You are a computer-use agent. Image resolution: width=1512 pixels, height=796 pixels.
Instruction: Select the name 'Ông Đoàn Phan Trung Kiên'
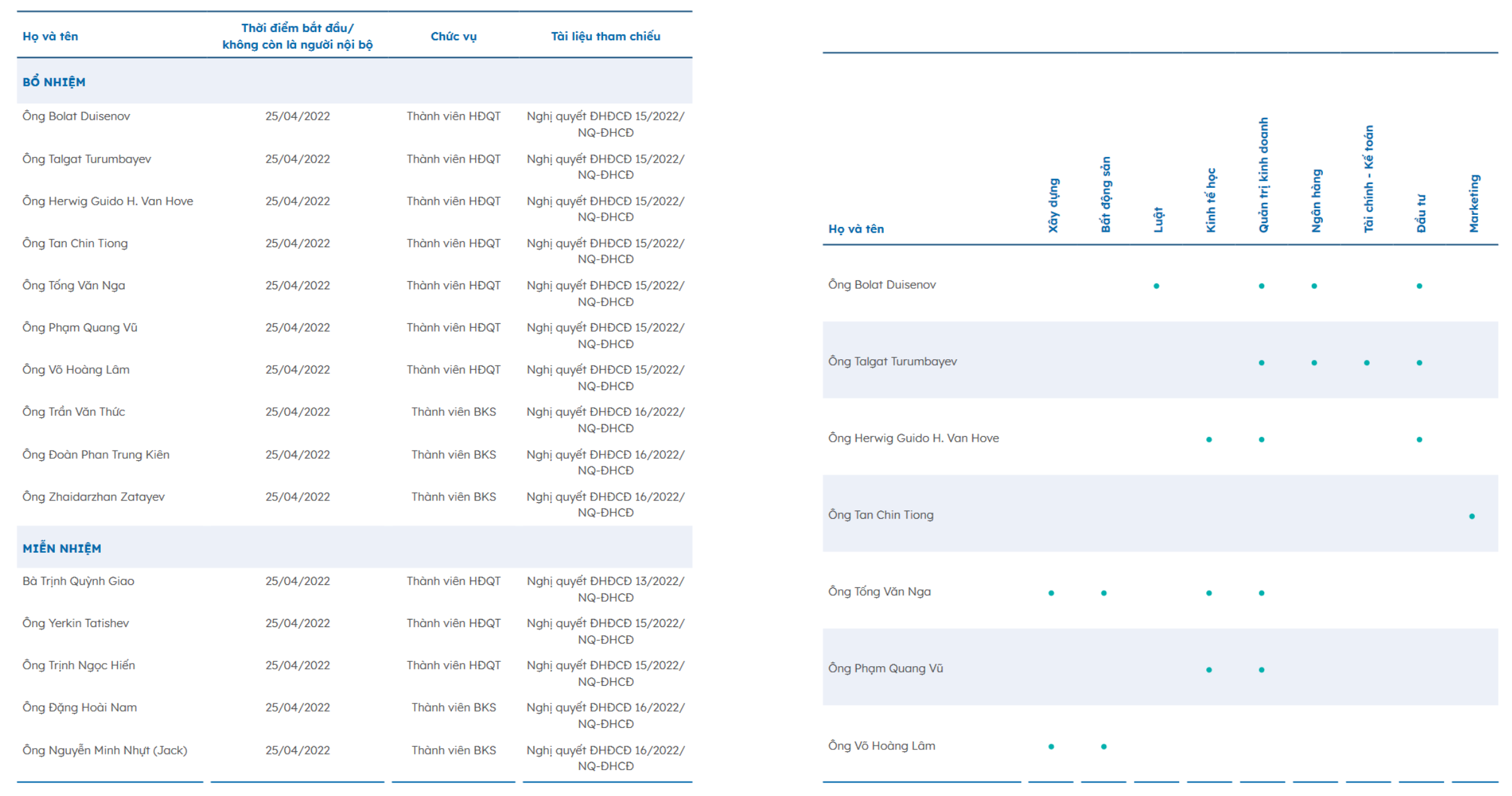click(96, 454)
